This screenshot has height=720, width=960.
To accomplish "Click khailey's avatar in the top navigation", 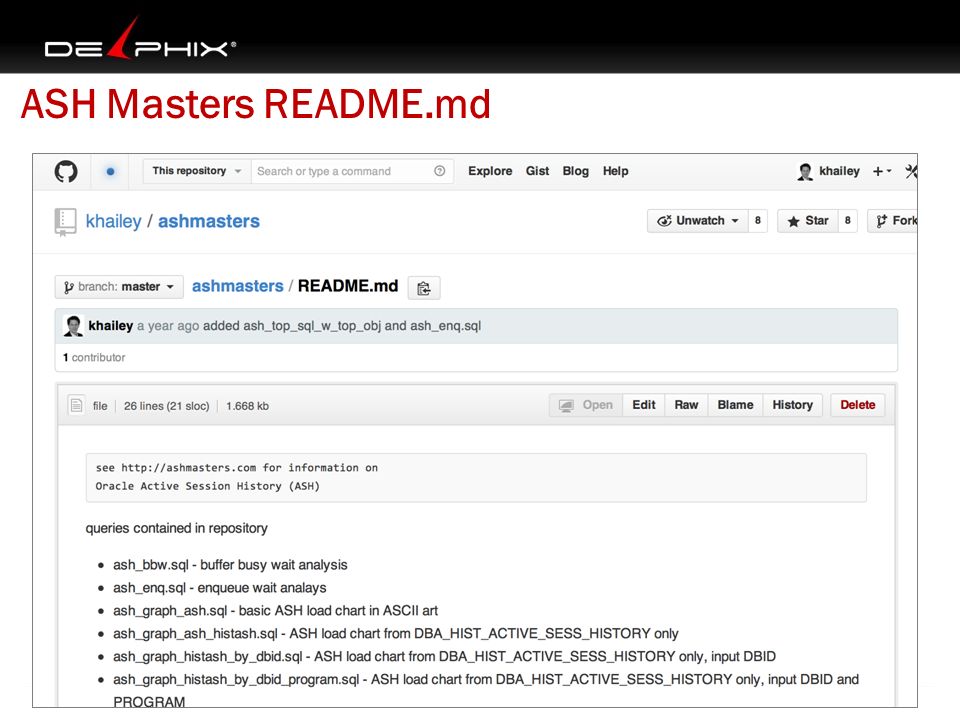I will (x=805, y=171).
